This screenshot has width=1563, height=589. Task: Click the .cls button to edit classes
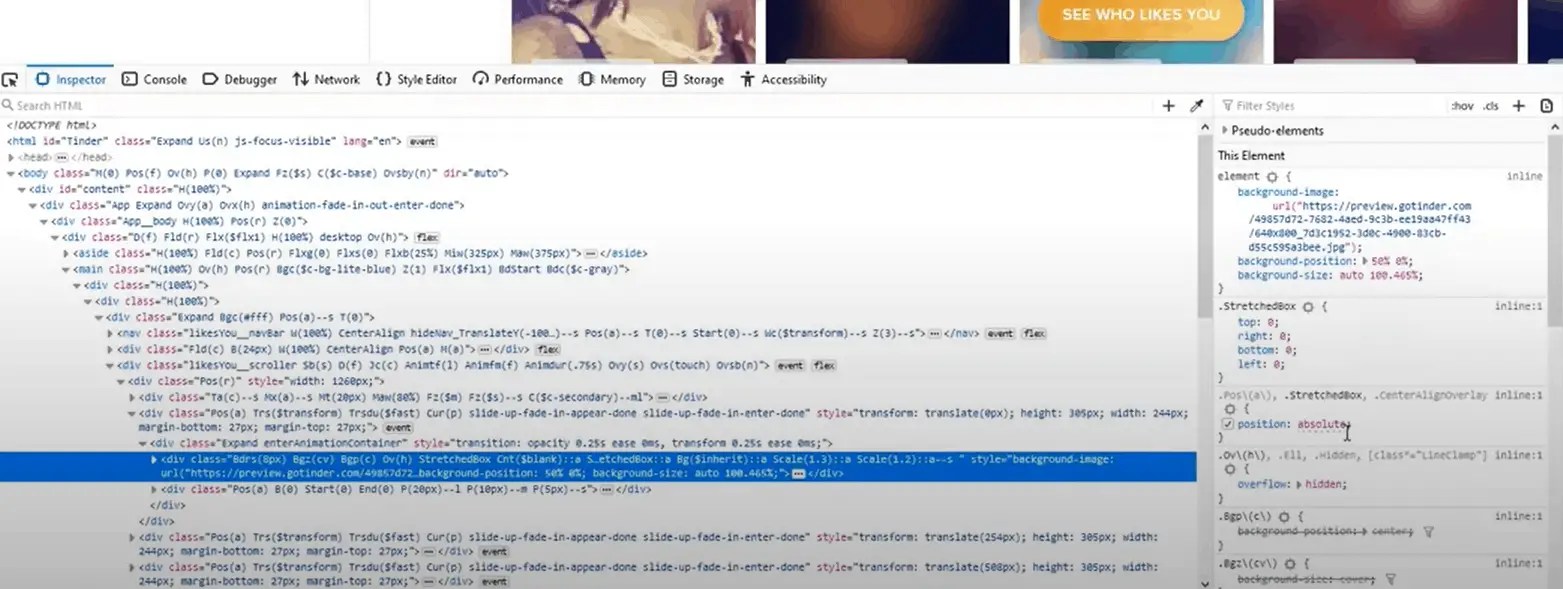click(x=1491, y=105)
